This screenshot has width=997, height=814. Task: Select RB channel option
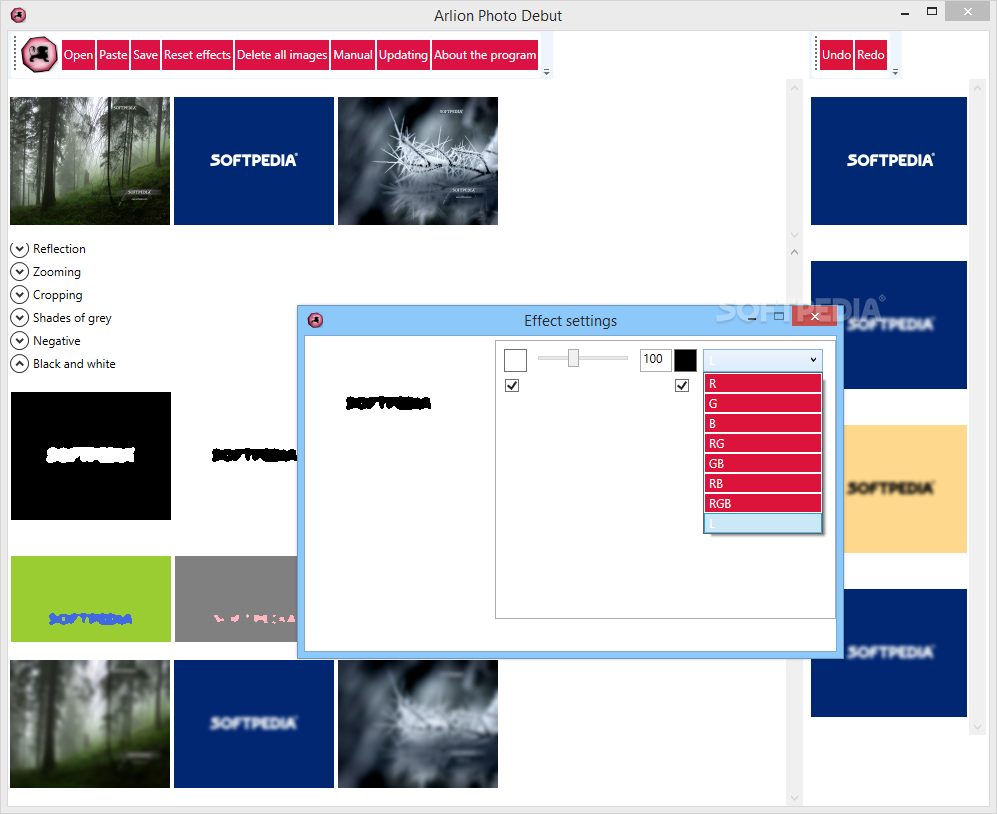point(762,483)
